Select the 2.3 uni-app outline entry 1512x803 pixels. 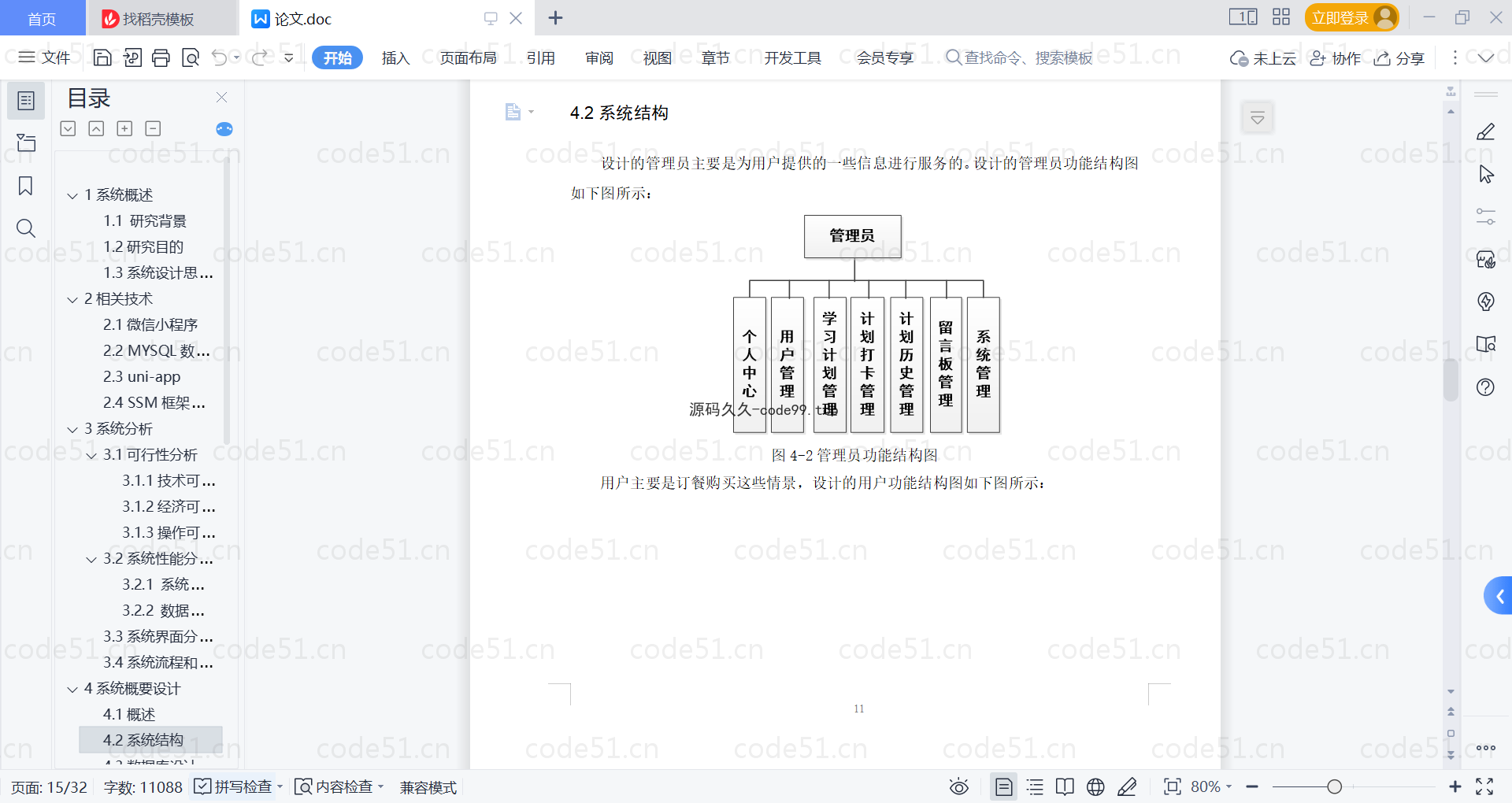pos(142,377)
